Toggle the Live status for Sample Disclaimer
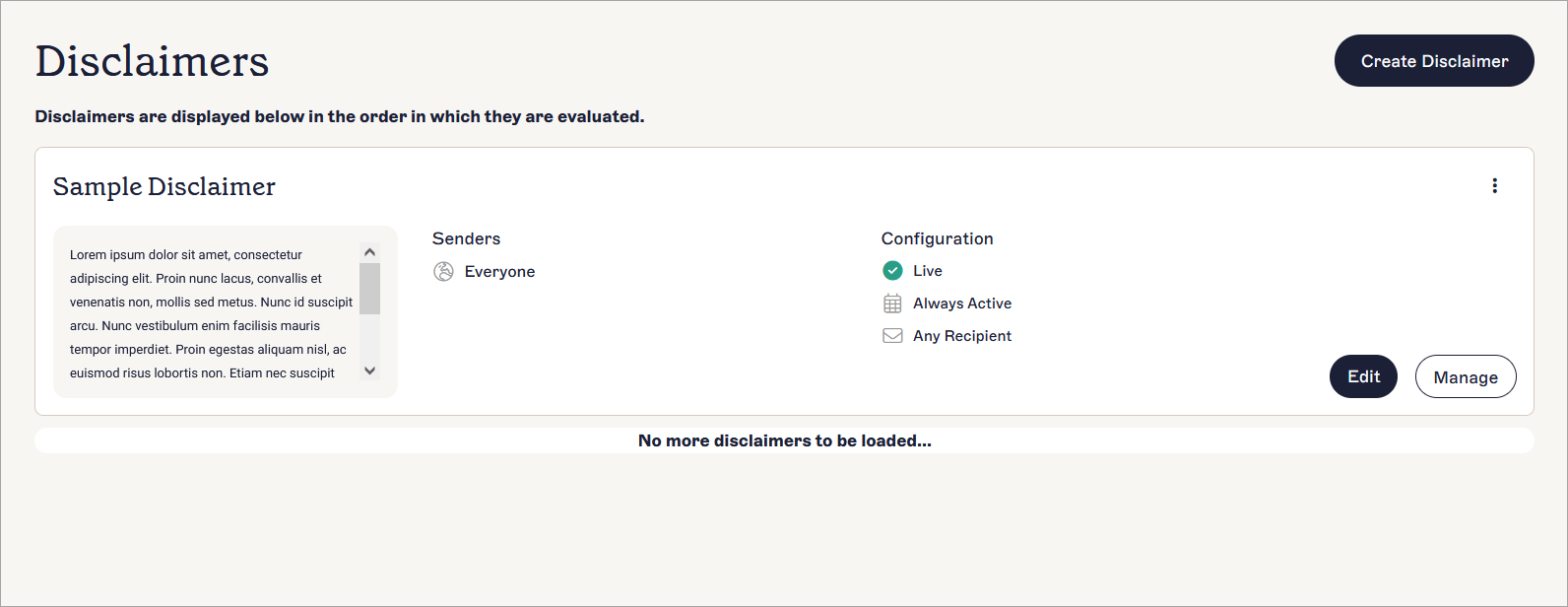Viewport: 1568px width, 607px height. [x=892, y=270]
